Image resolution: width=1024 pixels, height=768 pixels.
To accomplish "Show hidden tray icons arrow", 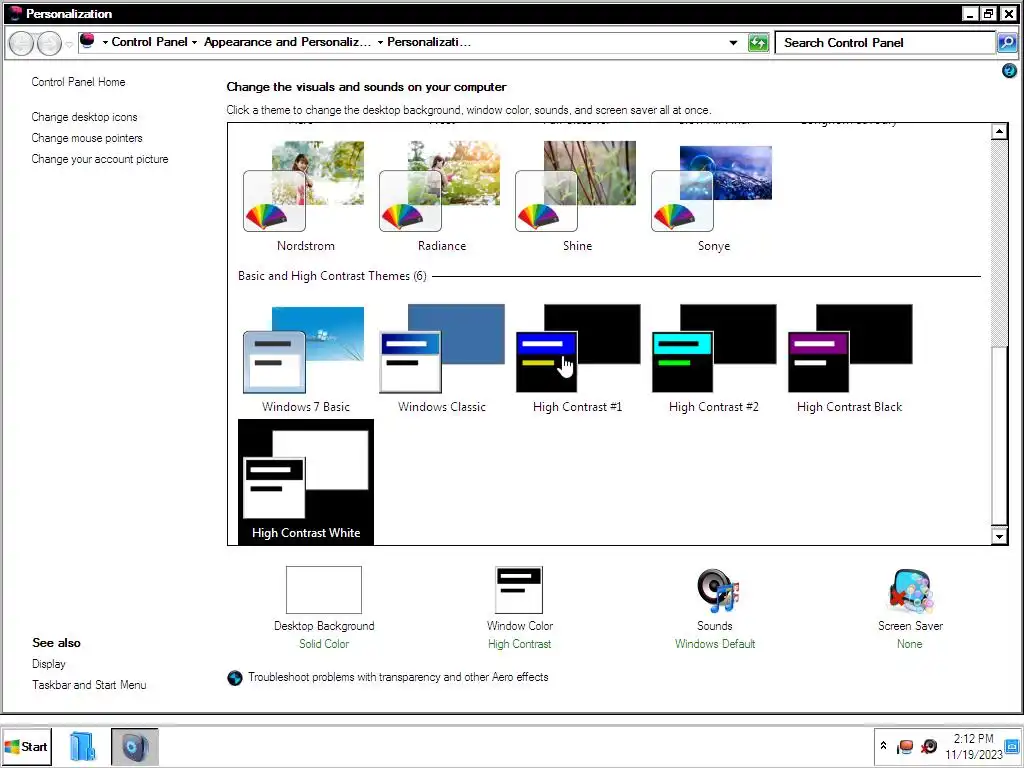I will tap(883, 745).
